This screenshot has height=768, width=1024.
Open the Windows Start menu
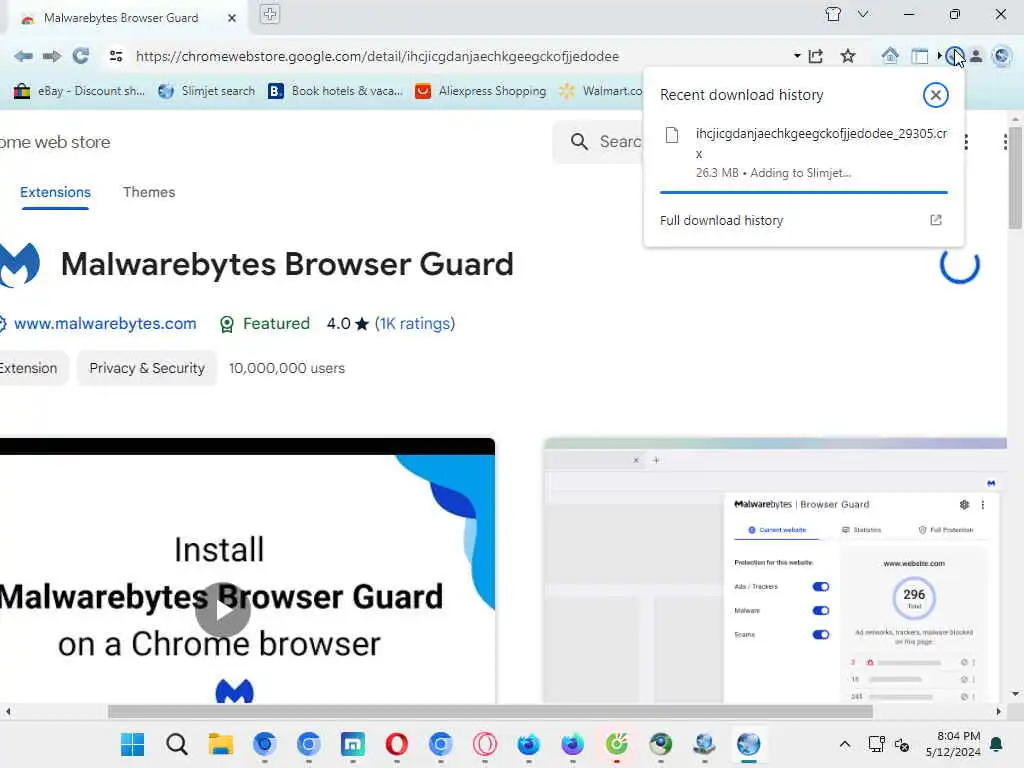coord(133,744)
